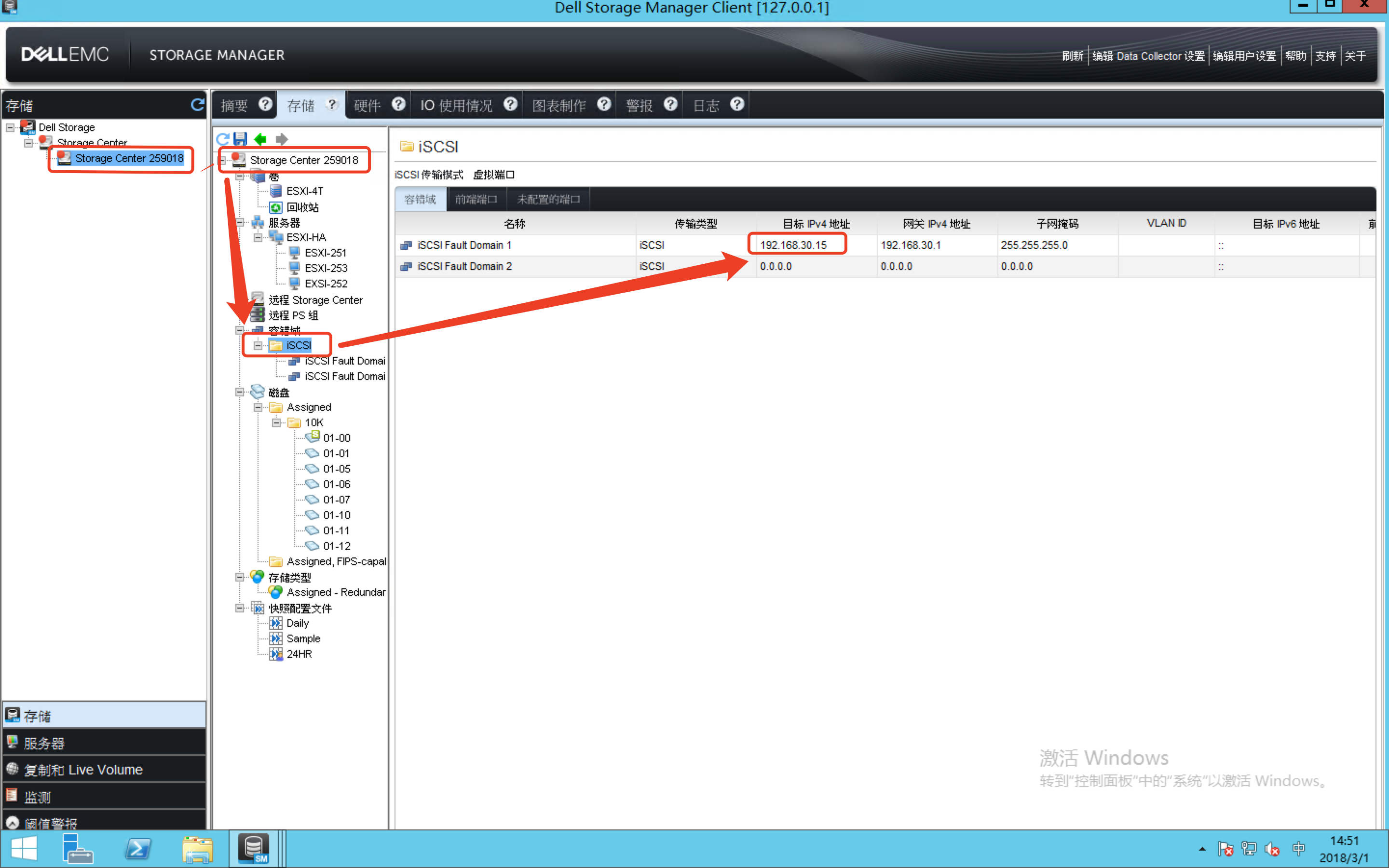The width and height of the screenshot is (1389, 868).
Task: Select disk 01-00 in the 10K folder
Action: (336, 438)
